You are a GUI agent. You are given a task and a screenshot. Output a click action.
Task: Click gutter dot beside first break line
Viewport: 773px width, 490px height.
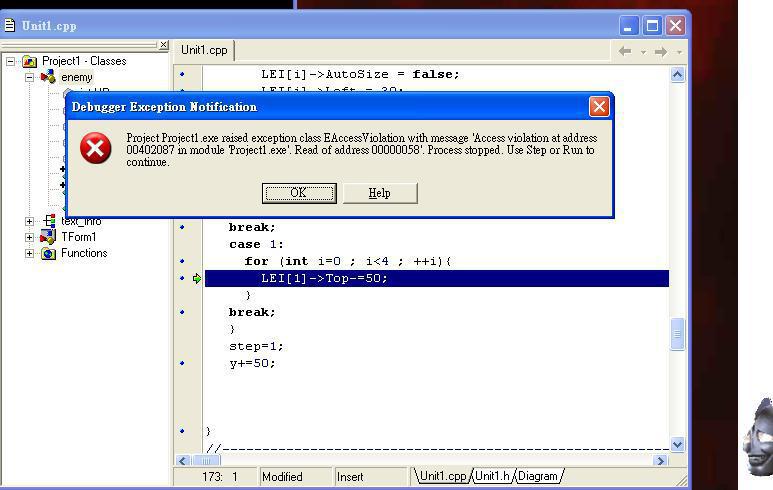(x=182, y=227)
